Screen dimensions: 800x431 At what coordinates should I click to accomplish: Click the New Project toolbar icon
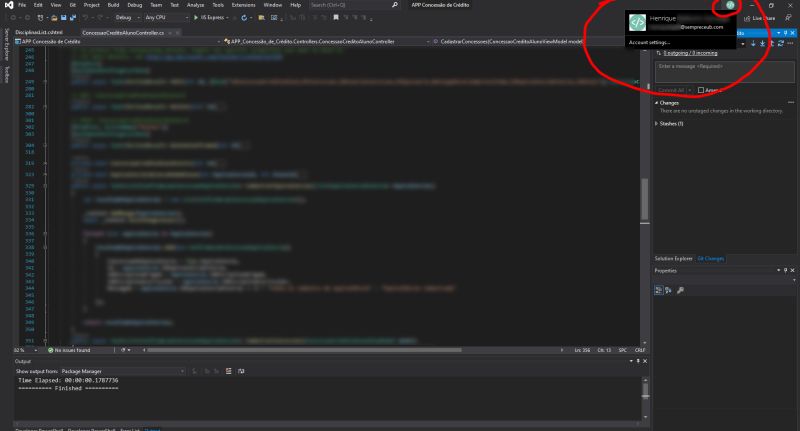pyautogui.click(x=40, y=17)
